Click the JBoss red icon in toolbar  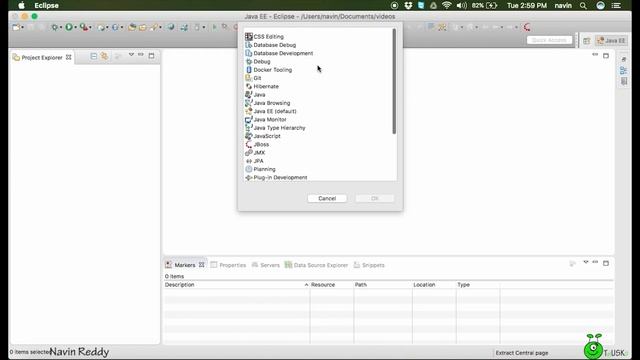click(527, 27)
